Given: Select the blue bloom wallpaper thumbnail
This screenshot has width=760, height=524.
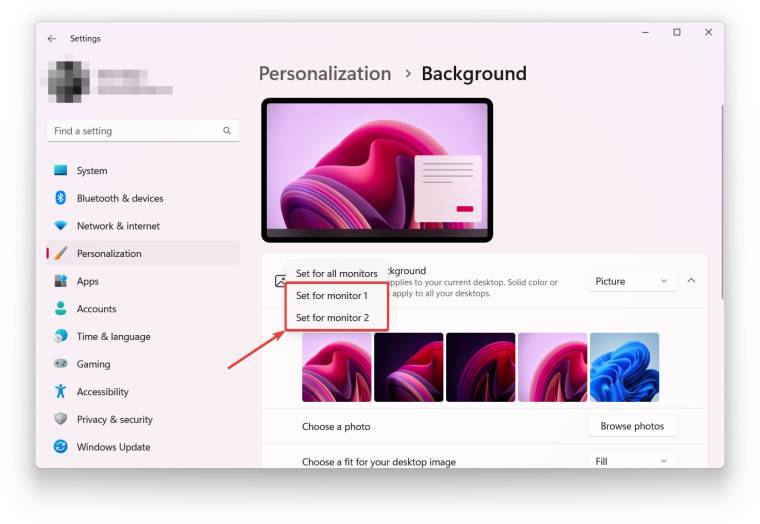Looking at the screenshot, I should coord(624,367).
